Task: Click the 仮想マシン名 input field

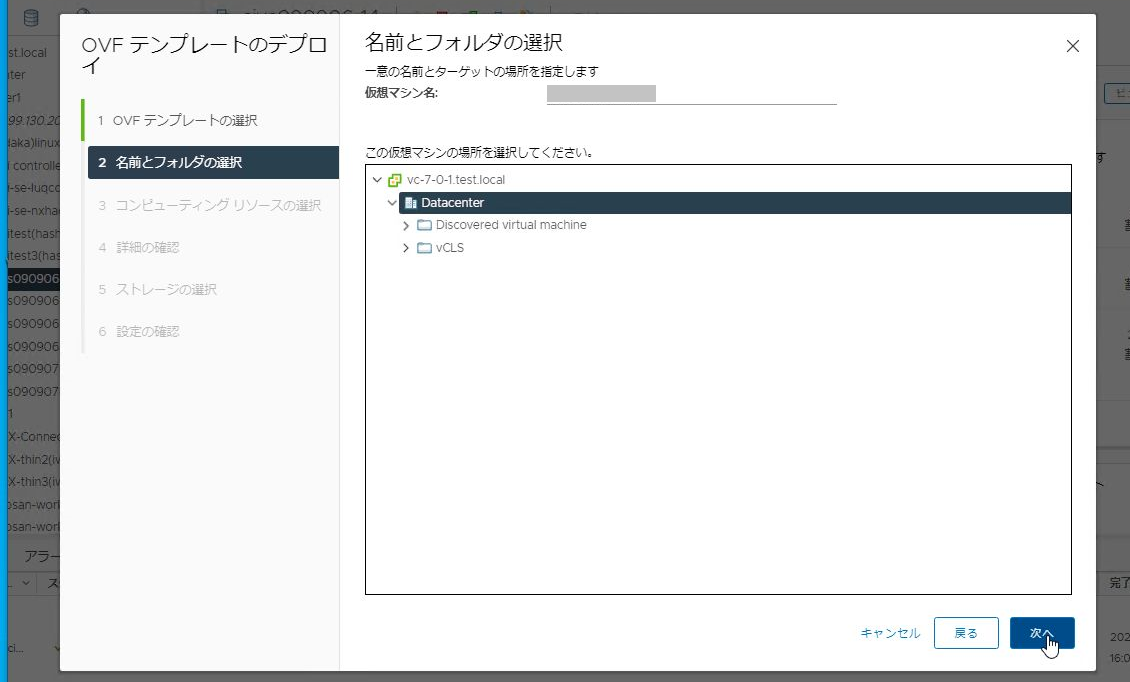Action: (x=691, y=94)
